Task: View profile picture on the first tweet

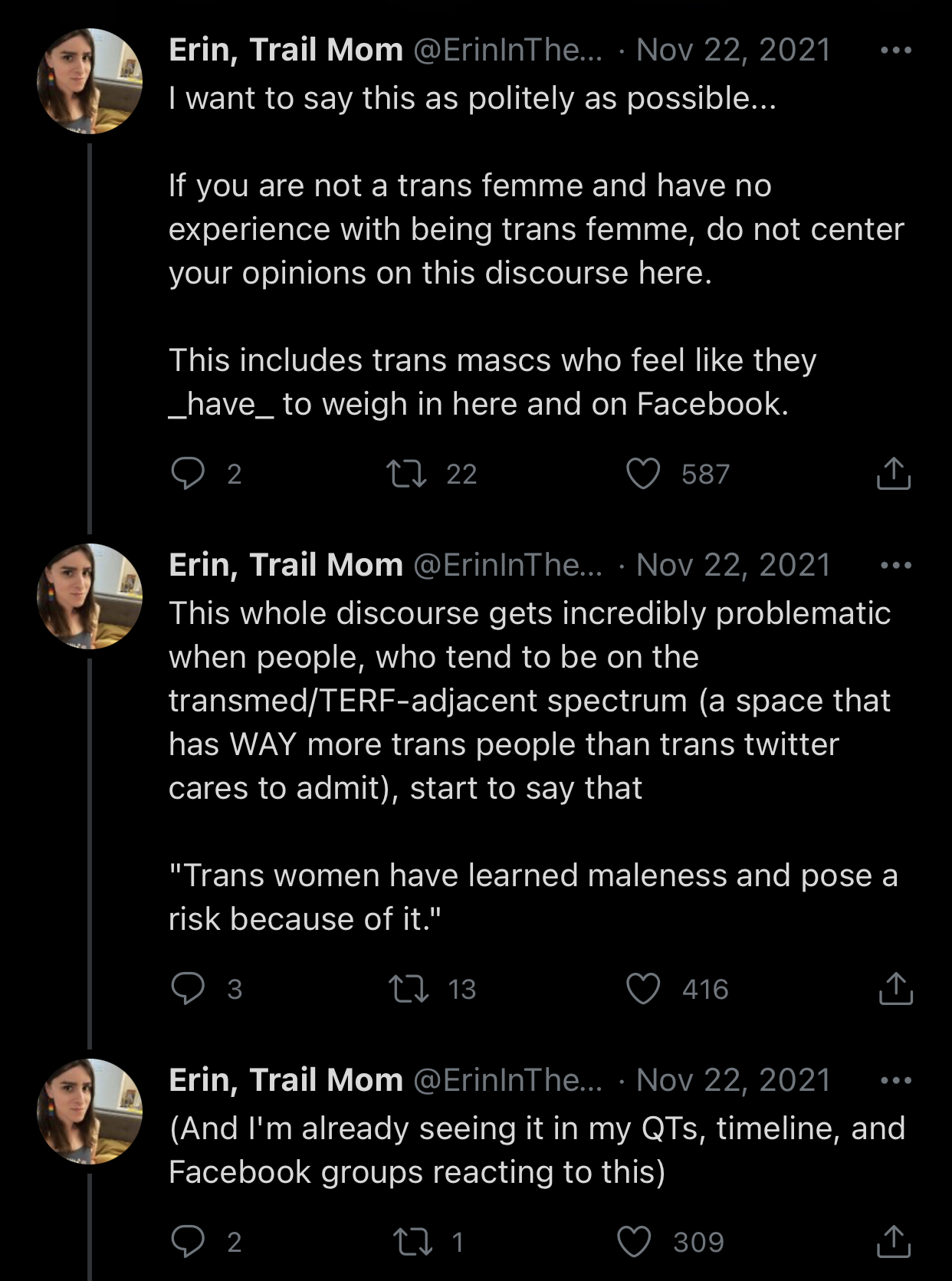Action: coord(90,81)
